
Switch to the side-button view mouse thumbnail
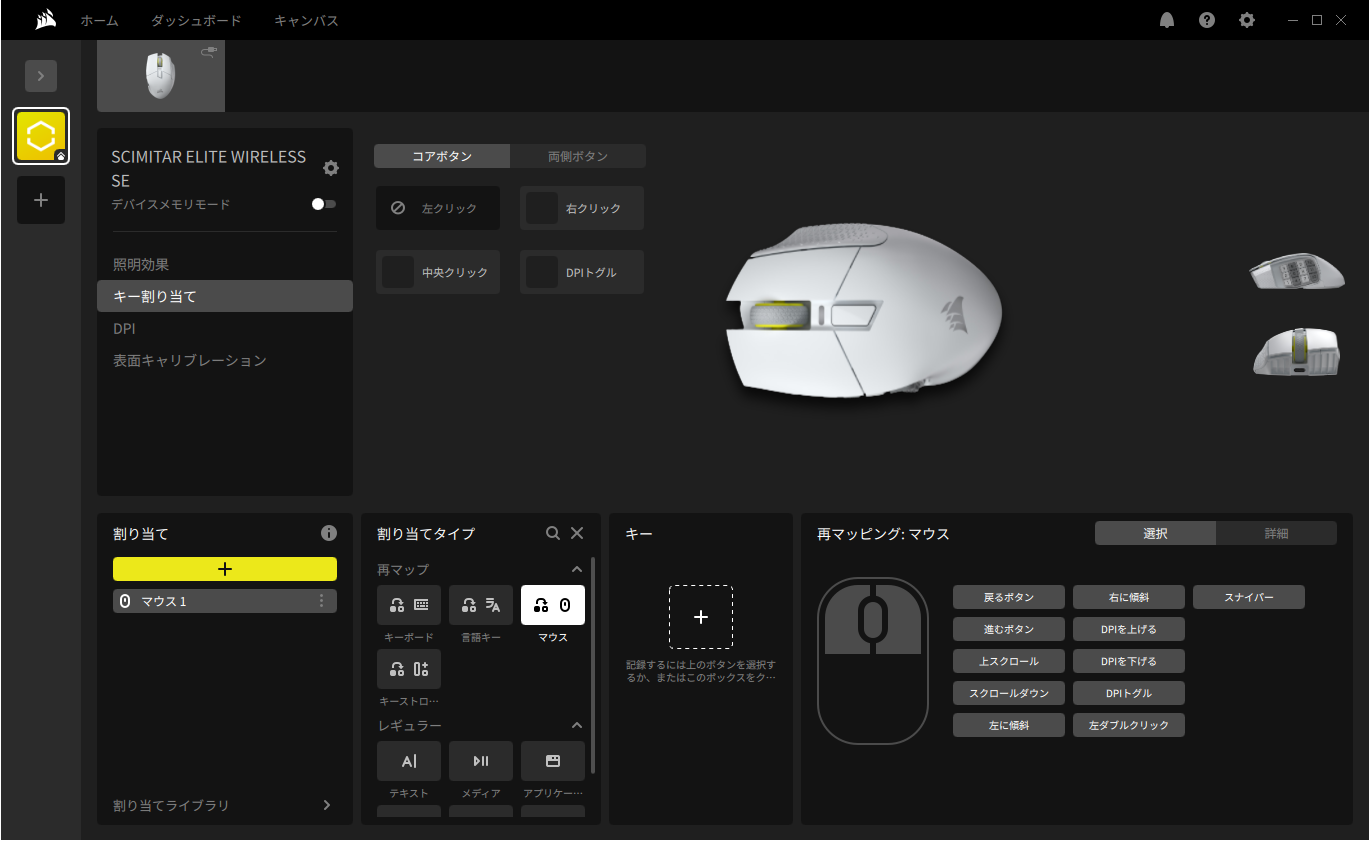coord(1296,272)
